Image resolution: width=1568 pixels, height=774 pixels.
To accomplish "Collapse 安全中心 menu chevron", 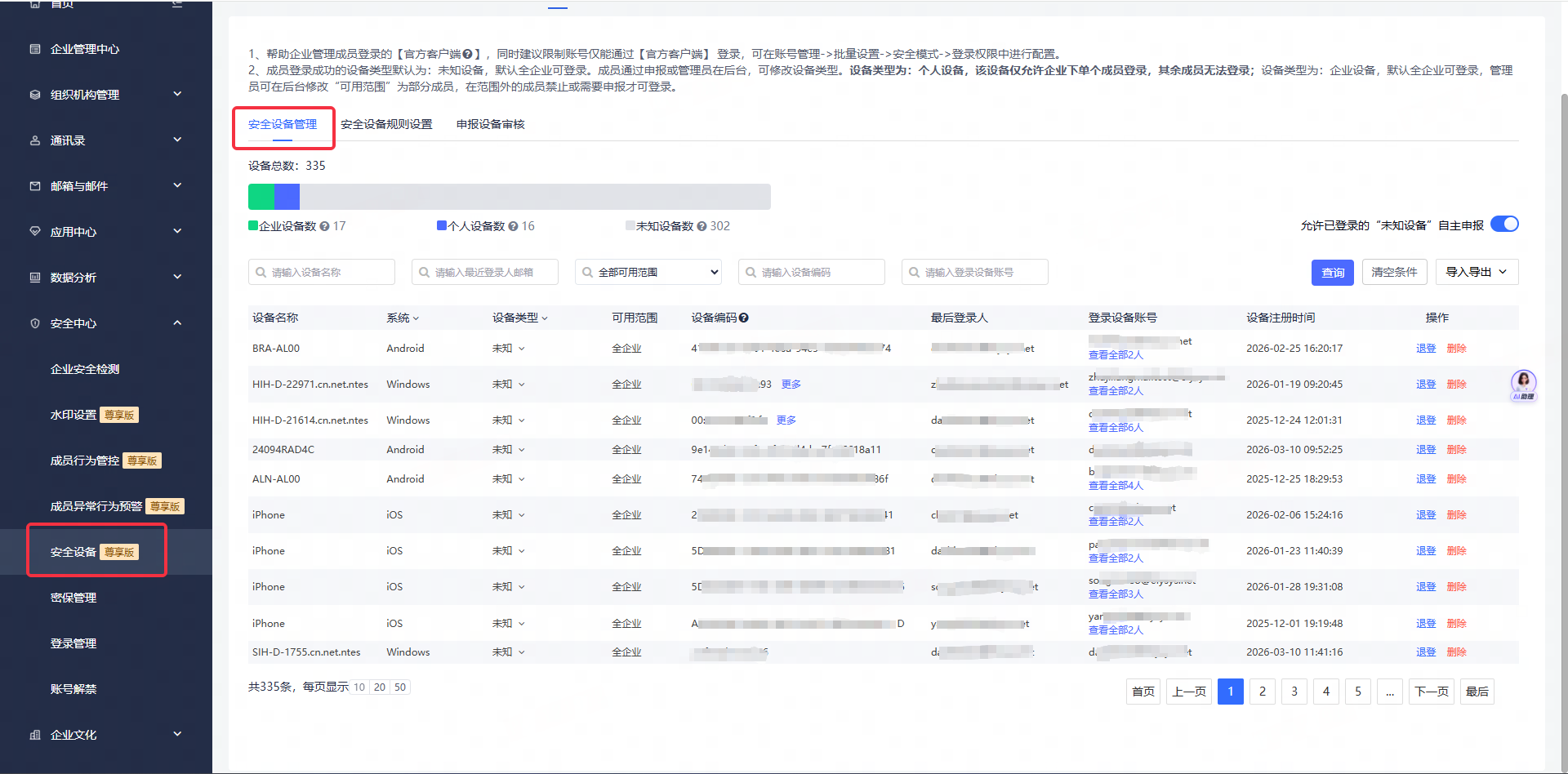I will [177, 322].
